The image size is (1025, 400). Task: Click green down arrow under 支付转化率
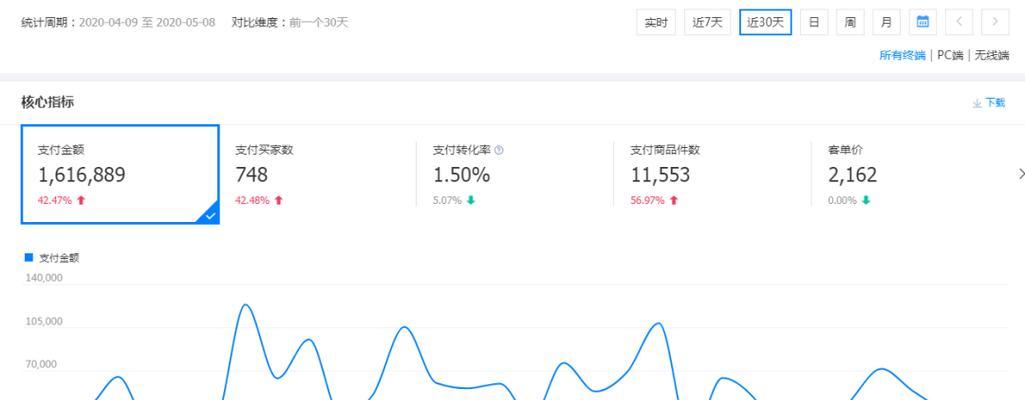[471, 201]
